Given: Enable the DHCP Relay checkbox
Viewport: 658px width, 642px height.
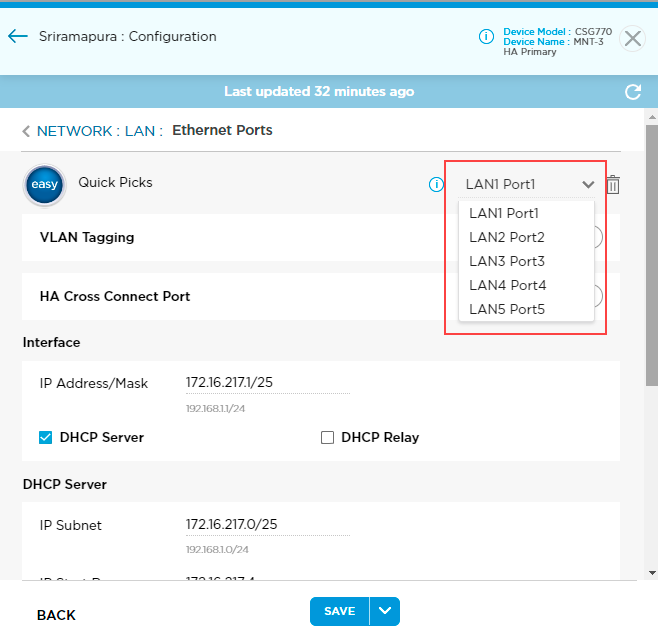Looking at the screenshot, I should [x=327, y=437].
